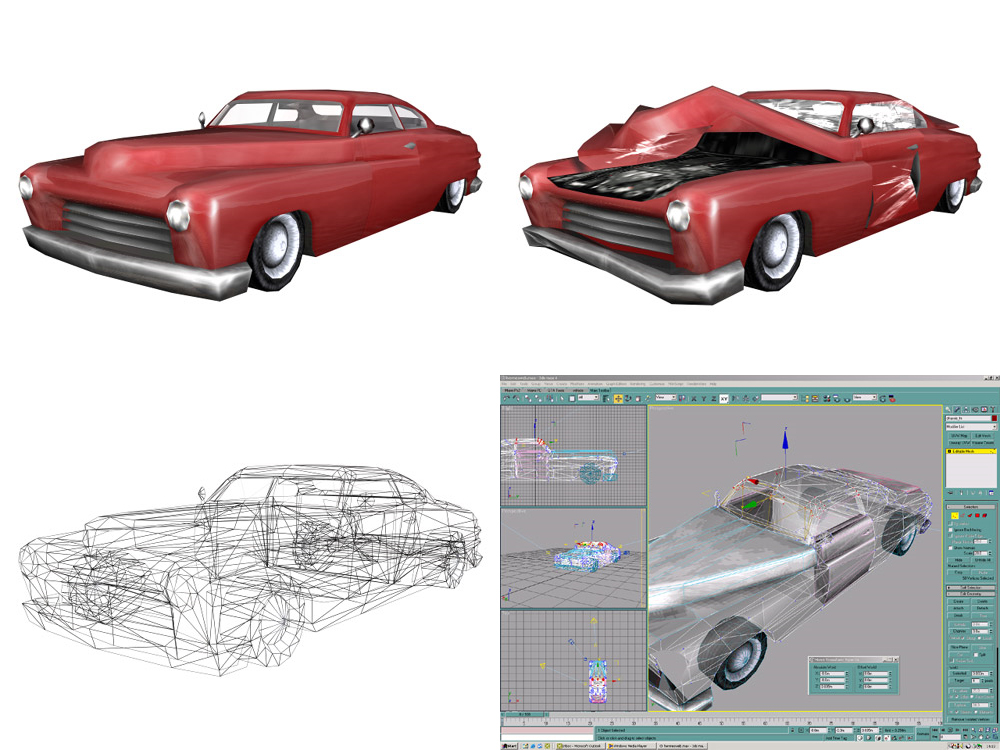
Task: Toggle the Show Normals checkbox
Action: click(x=950, y=548)
